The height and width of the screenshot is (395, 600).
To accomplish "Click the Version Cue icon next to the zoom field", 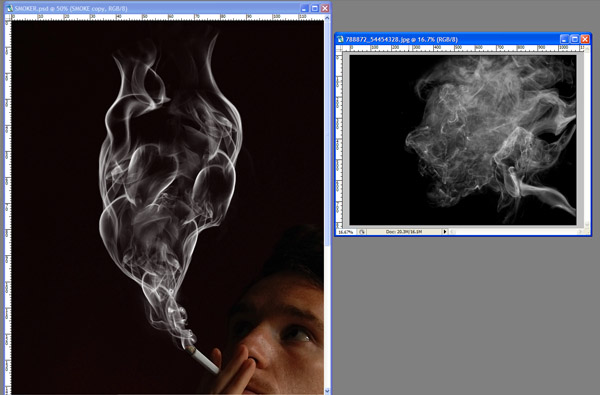I will pyautogui.click(x=362, y=232).
